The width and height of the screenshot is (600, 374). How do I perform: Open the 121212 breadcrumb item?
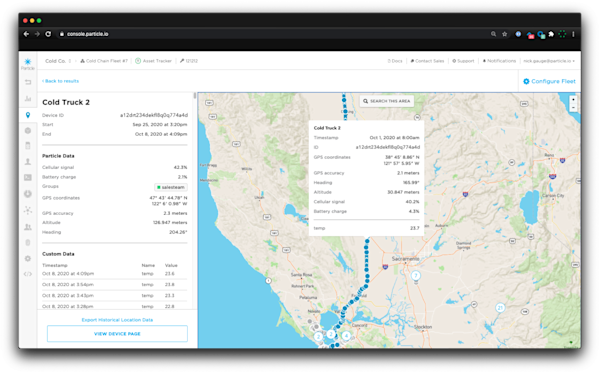pyautogui.click(x=189, y=61)
